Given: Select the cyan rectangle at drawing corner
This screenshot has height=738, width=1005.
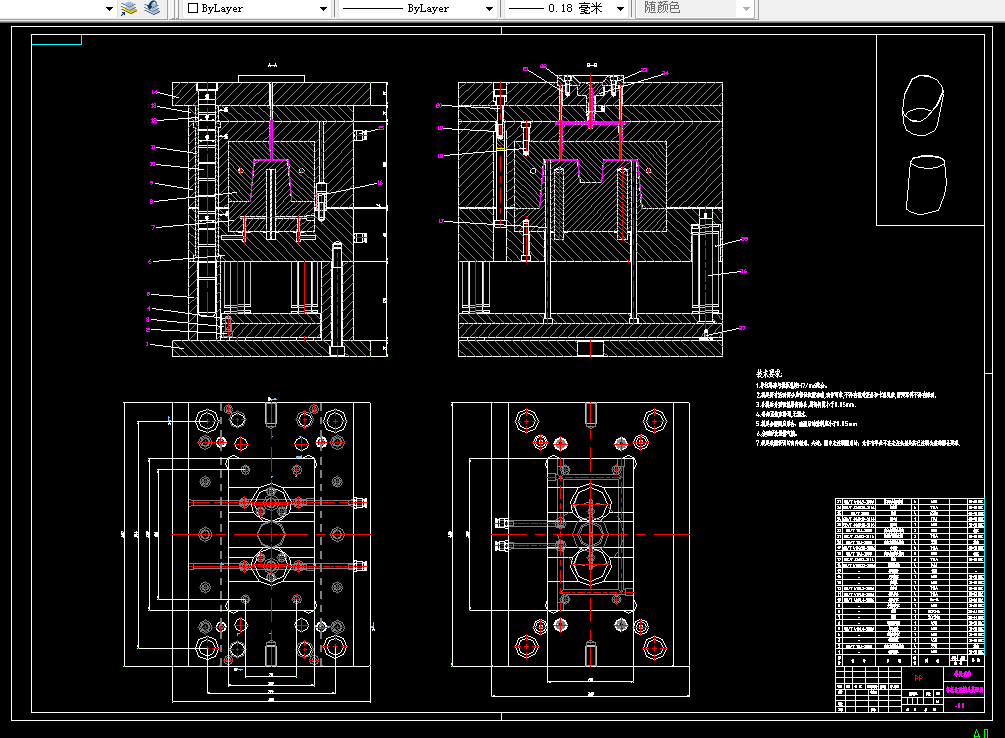Looking at the screenshot, I should tap(56, 40).
